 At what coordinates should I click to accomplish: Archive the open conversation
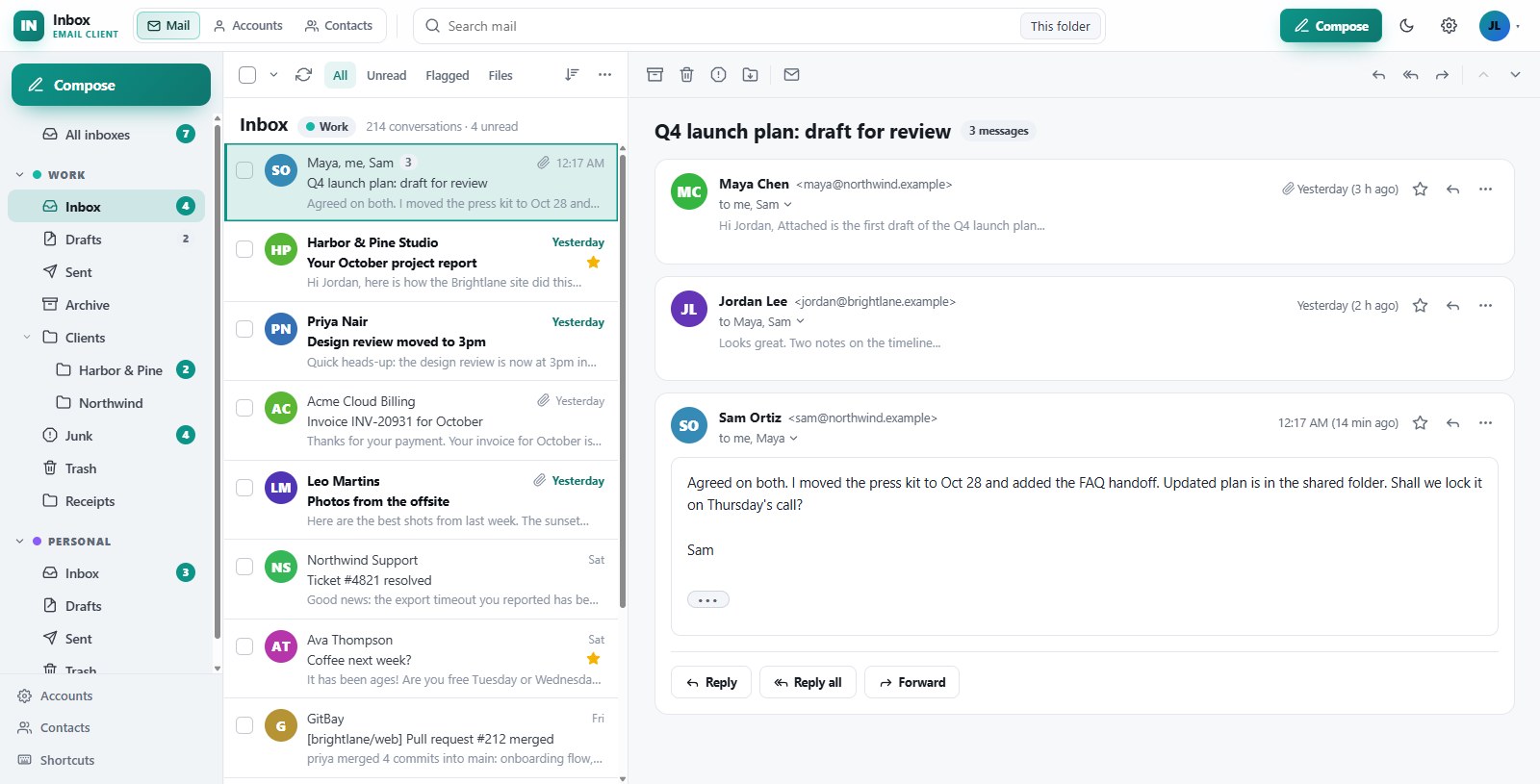[654, 75]
